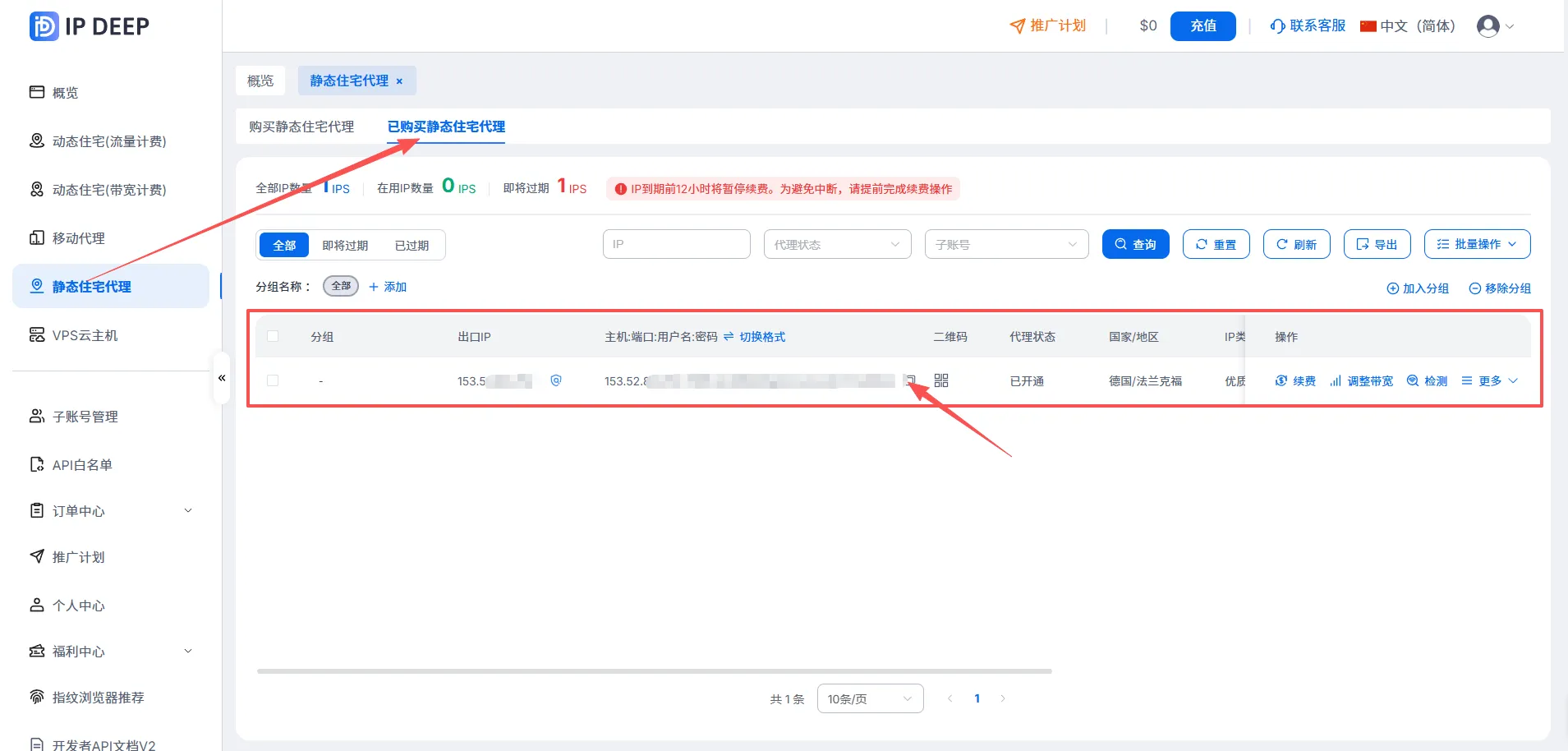Tick the select-all checkbox in table header
1568x751 pixels.
(273, 336)
